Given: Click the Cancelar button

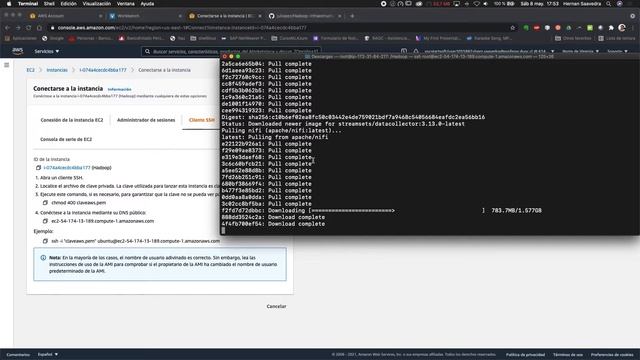Looking at the screenshot, I should pyautogui.click(x=276, y=306).
